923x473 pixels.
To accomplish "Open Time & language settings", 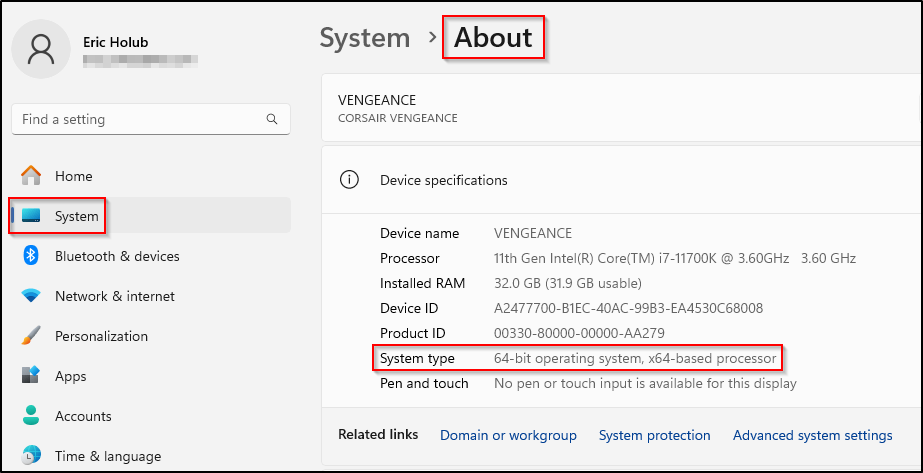I will coord(107,456).
